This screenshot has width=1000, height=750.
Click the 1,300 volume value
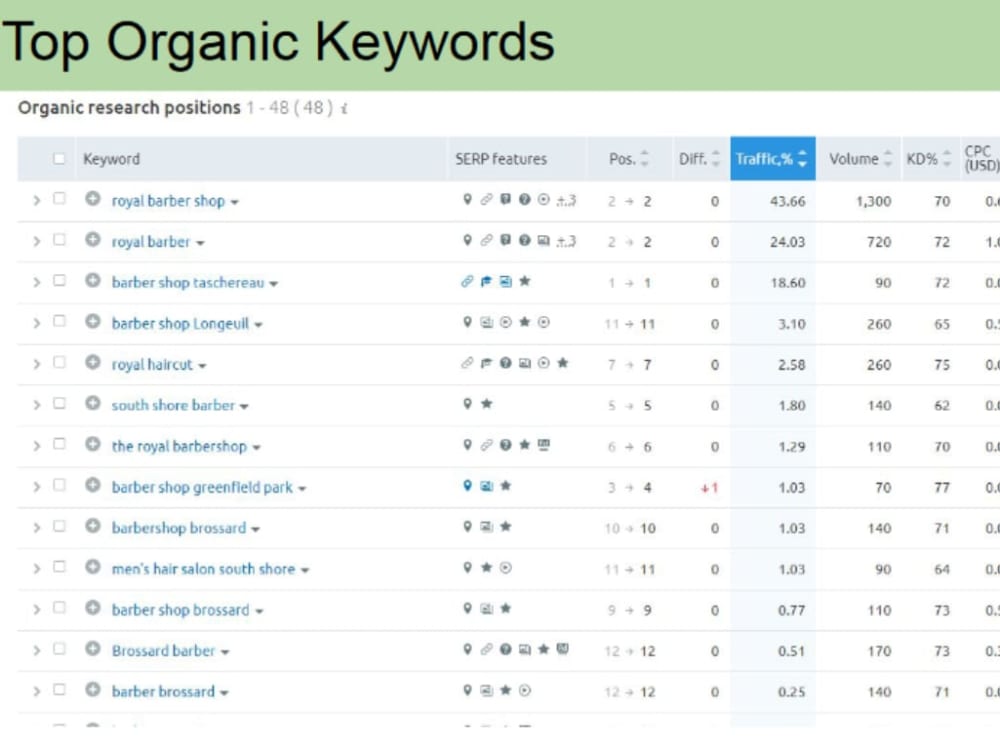coord(873,202)
